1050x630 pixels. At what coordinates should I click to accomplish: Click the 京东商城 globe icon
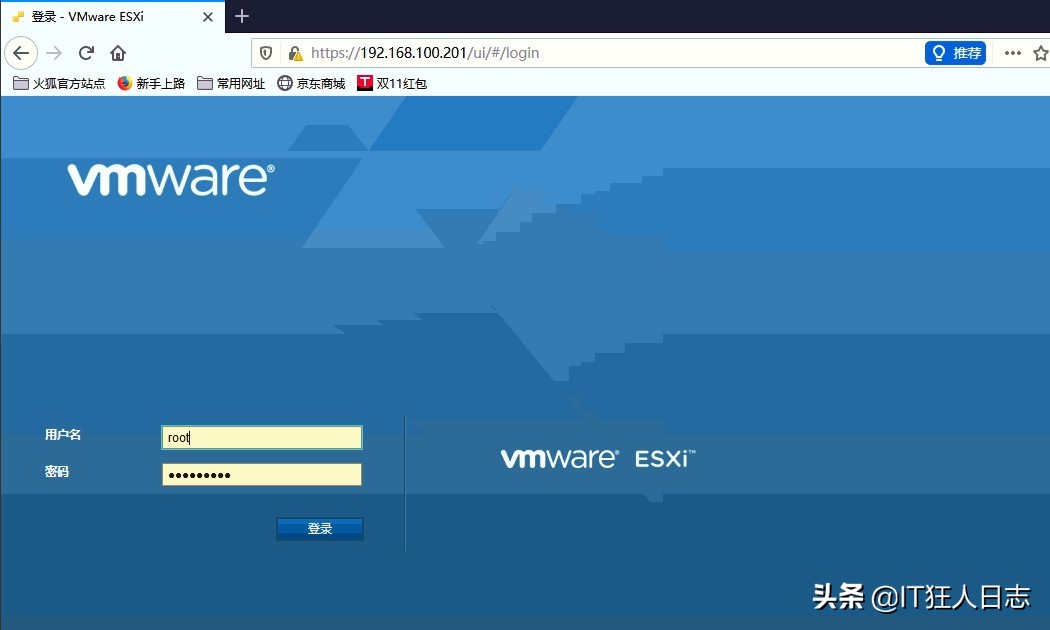285,83
